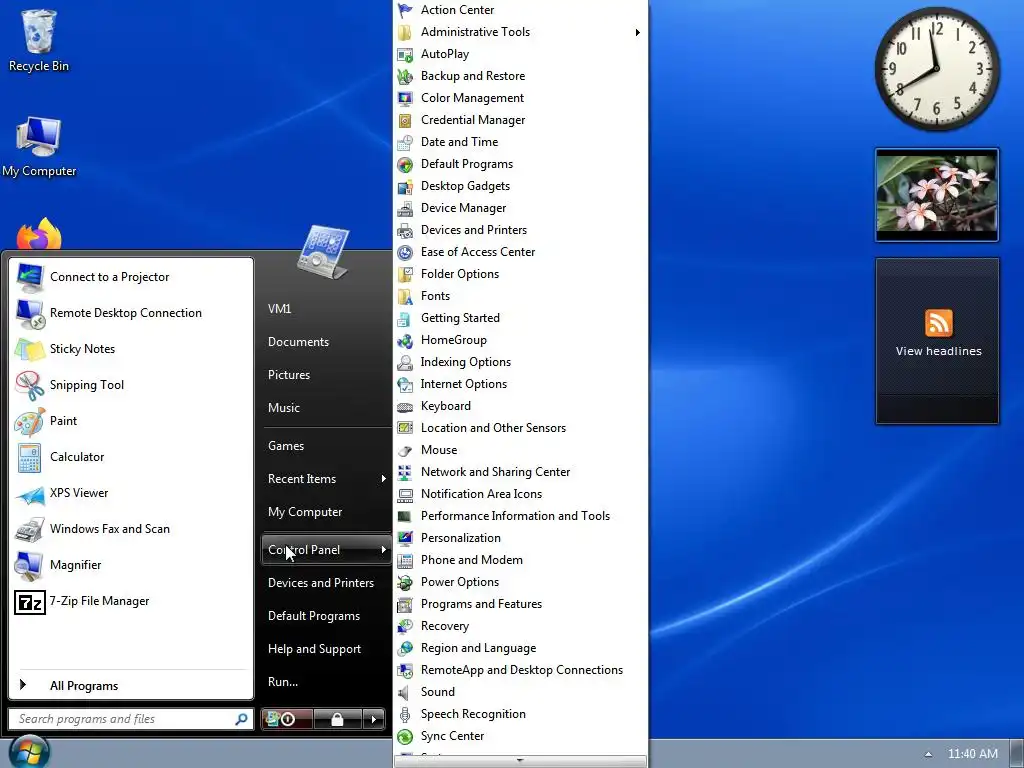Click View headlines on feed gadget
The width and height of the screenshot is (1024, 768).
(x=938, y=351)
